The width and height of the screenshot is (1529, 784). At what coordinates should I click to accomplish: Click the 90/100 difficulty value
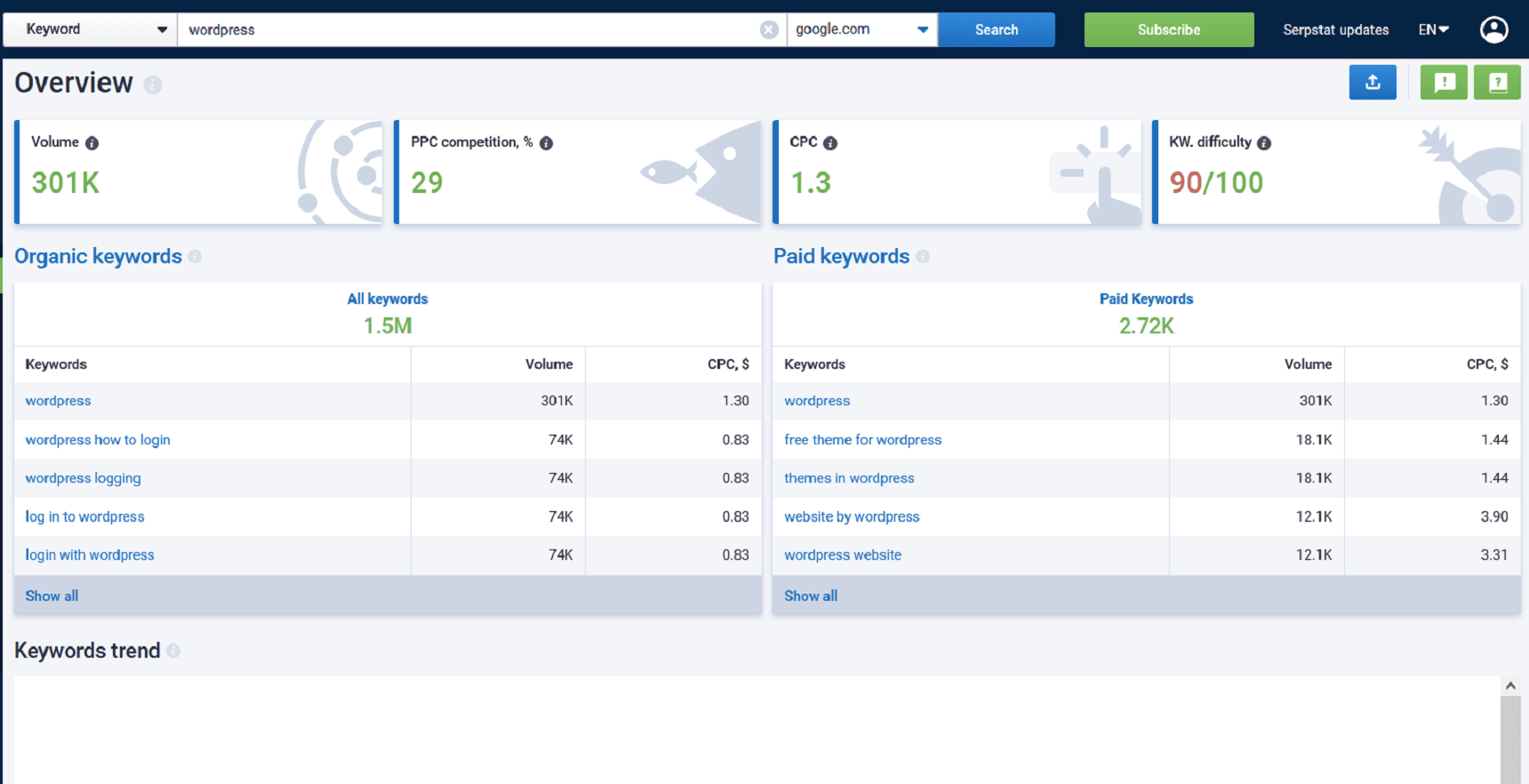[1216, 182]
